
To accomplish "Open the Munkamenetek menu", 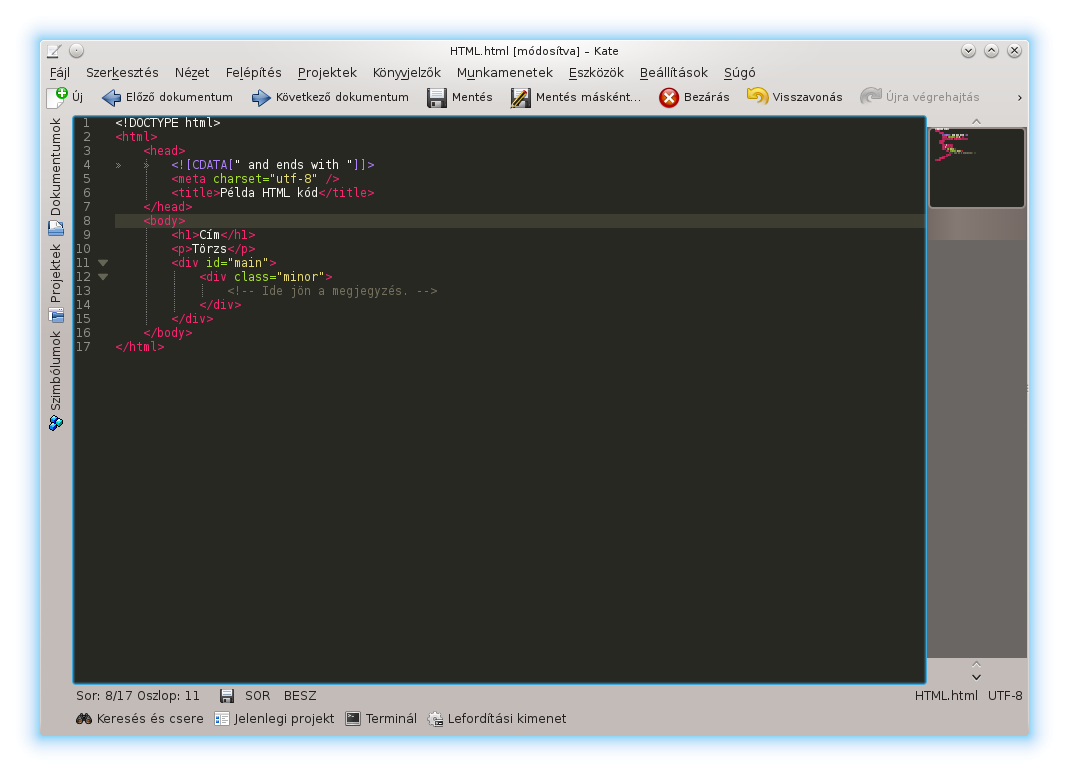I will (505, 72).
